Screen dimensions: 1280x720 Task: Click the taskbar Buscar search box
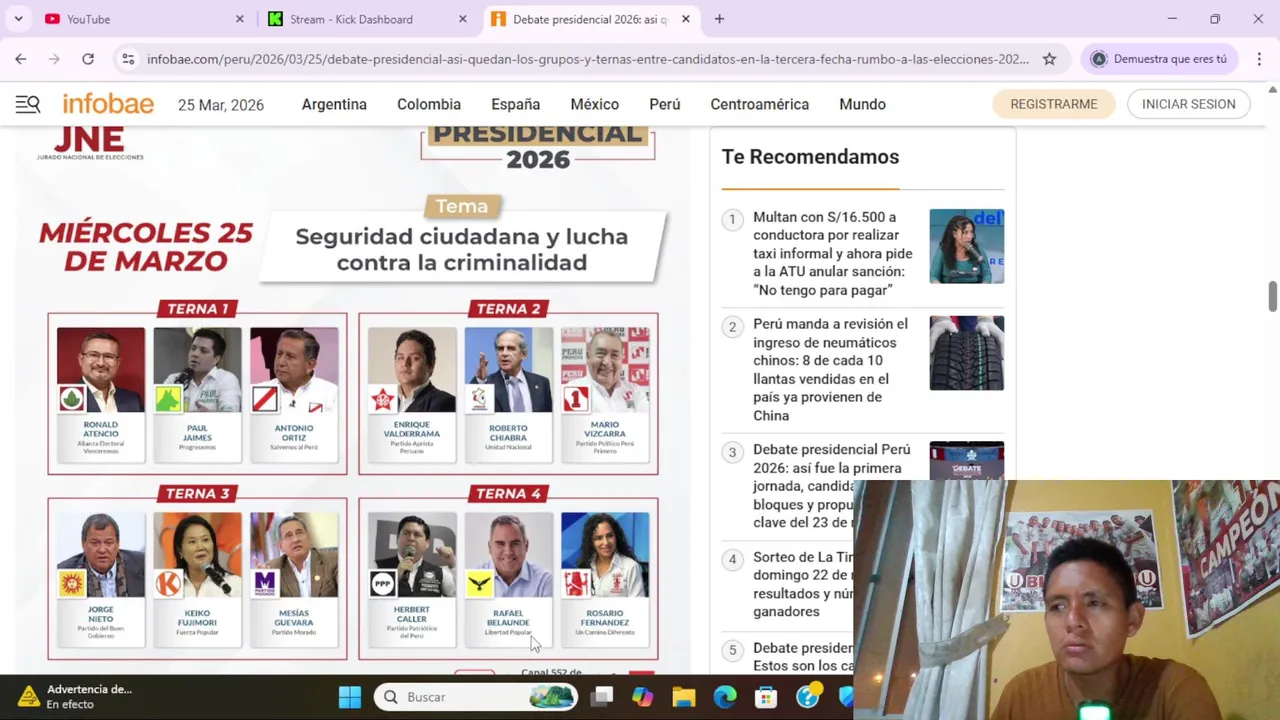(x=477, y=697)
